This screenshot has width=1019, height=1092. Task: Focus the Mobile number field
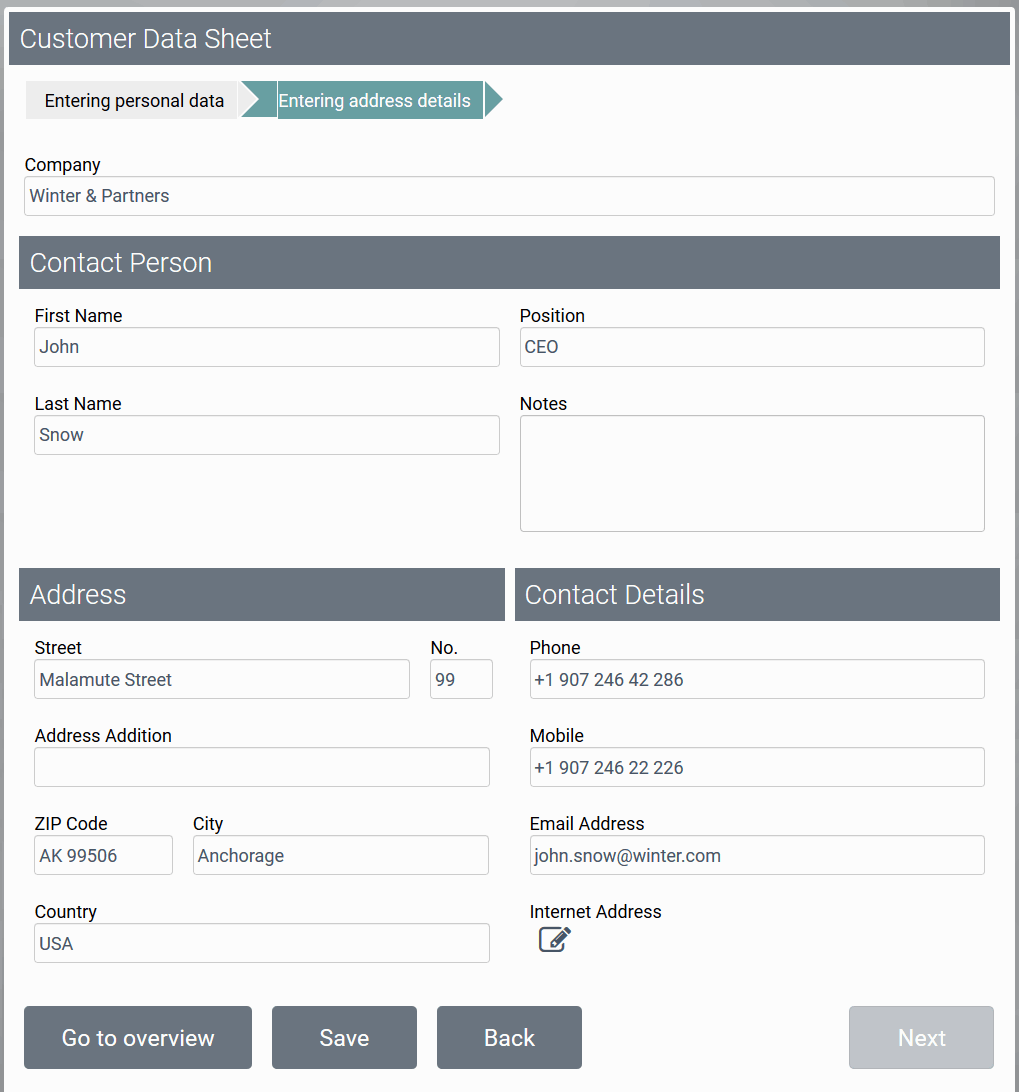[x=757, y=767]
